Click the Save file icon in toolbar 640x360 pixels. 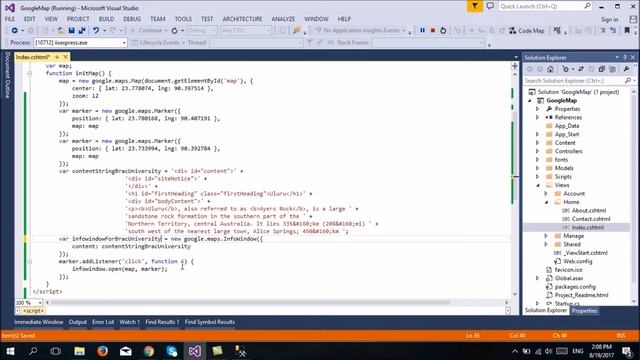click(x=71, y=31)
